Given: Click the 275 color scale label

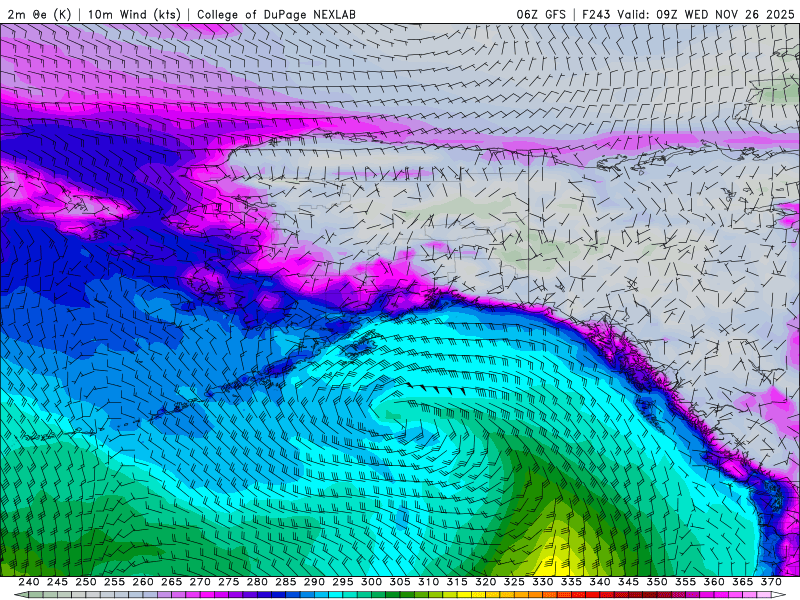Looking at the screenshot, I should (229, 582).
